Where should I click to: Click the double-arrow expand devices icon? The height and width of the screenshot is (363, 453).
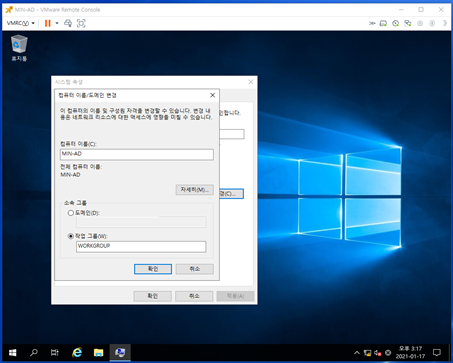pyautogui.click(x=372, y=23)
